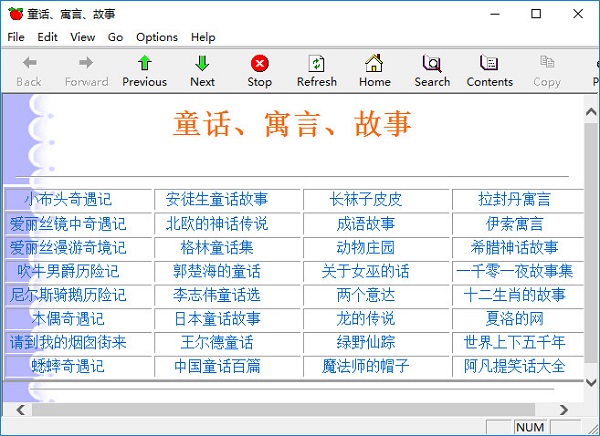Screen dimensions: 600x436
Task: Open the Options menu
Action: click(x=157, y=37)
